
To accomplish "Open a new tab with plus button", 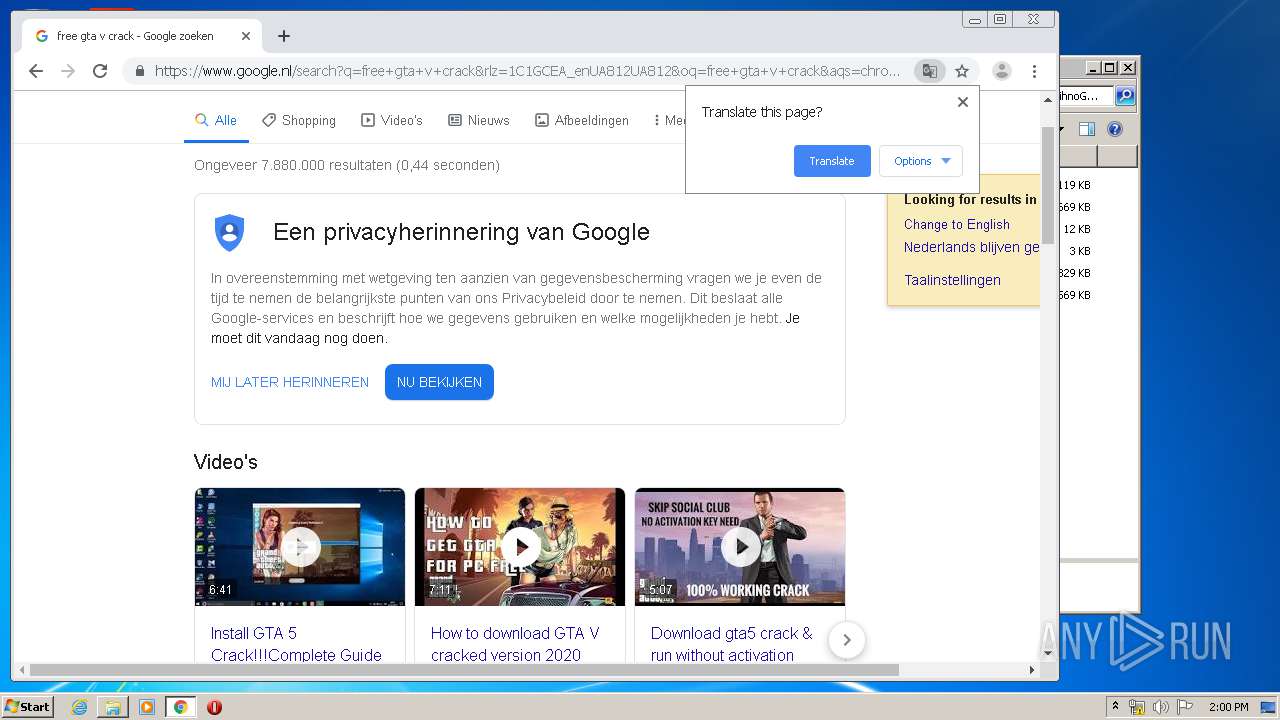I will 284,36.
